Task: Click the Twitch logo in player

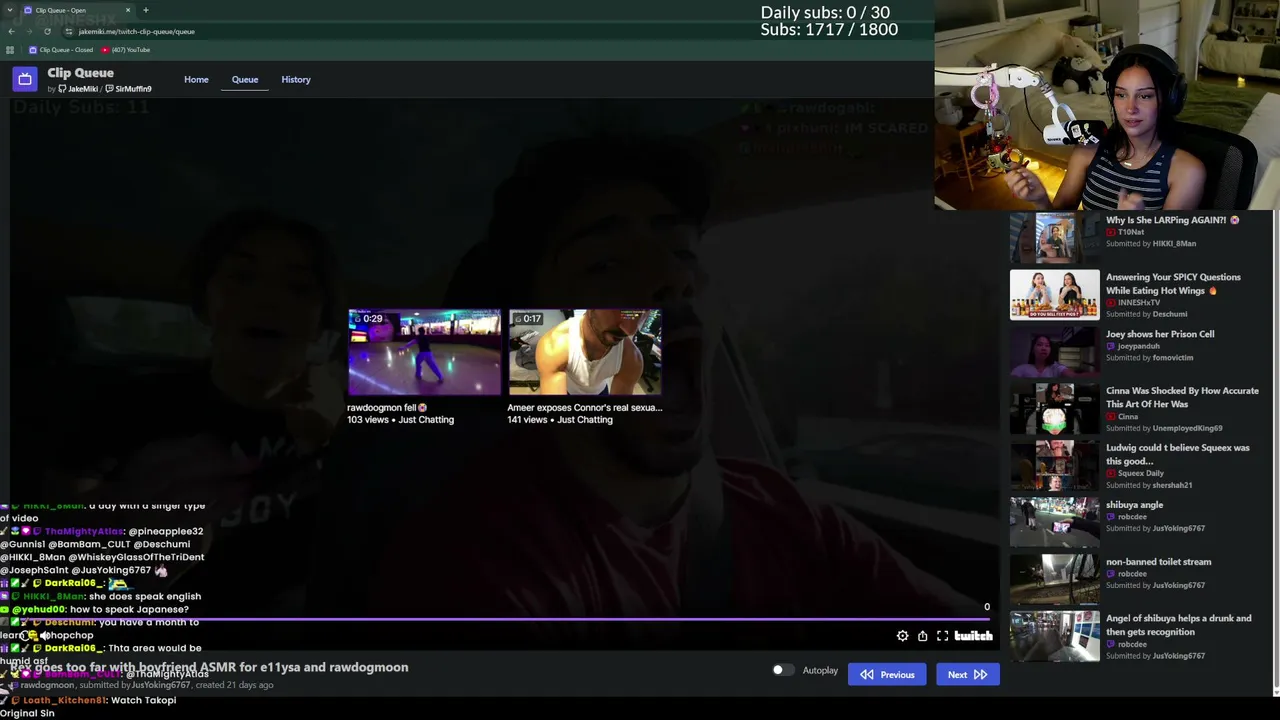Action: click(973, 636)
